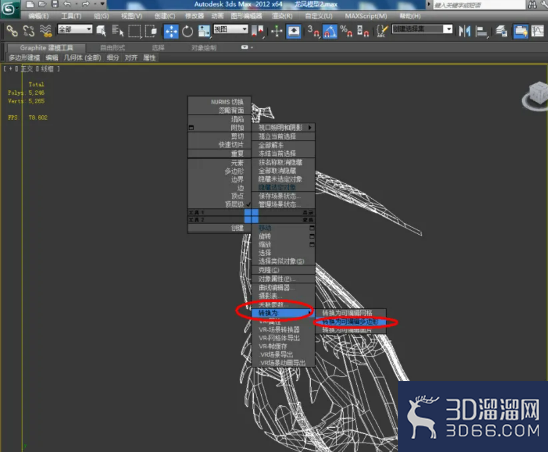548x452 pixels.
Task: Switch to 对象绘制 ribbon tab
Action: (x=204, y=48)
